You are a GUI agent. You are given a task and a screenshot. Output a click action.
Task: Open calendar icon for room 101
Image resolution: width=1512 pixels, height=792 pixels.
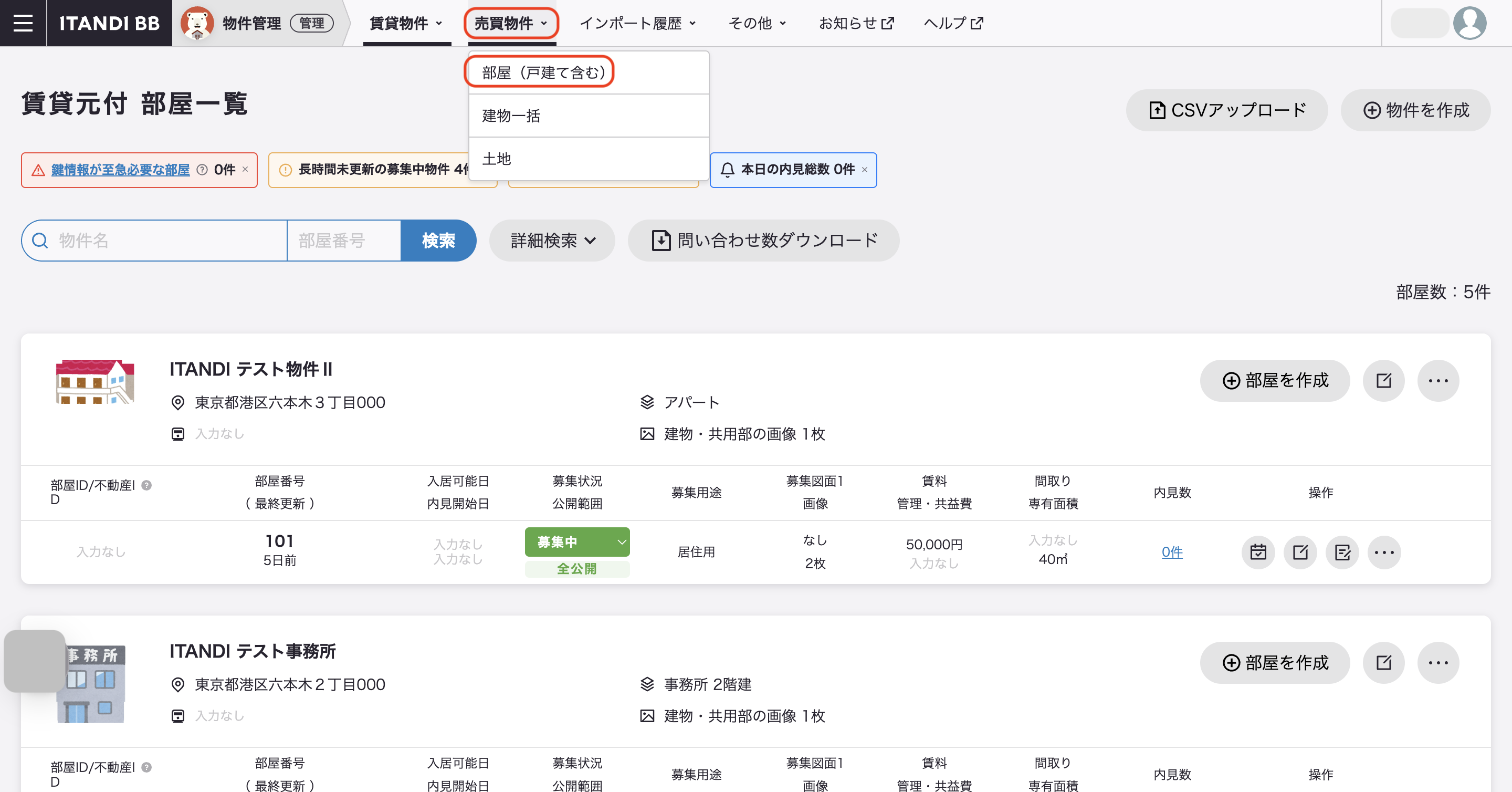point(1258,552)
